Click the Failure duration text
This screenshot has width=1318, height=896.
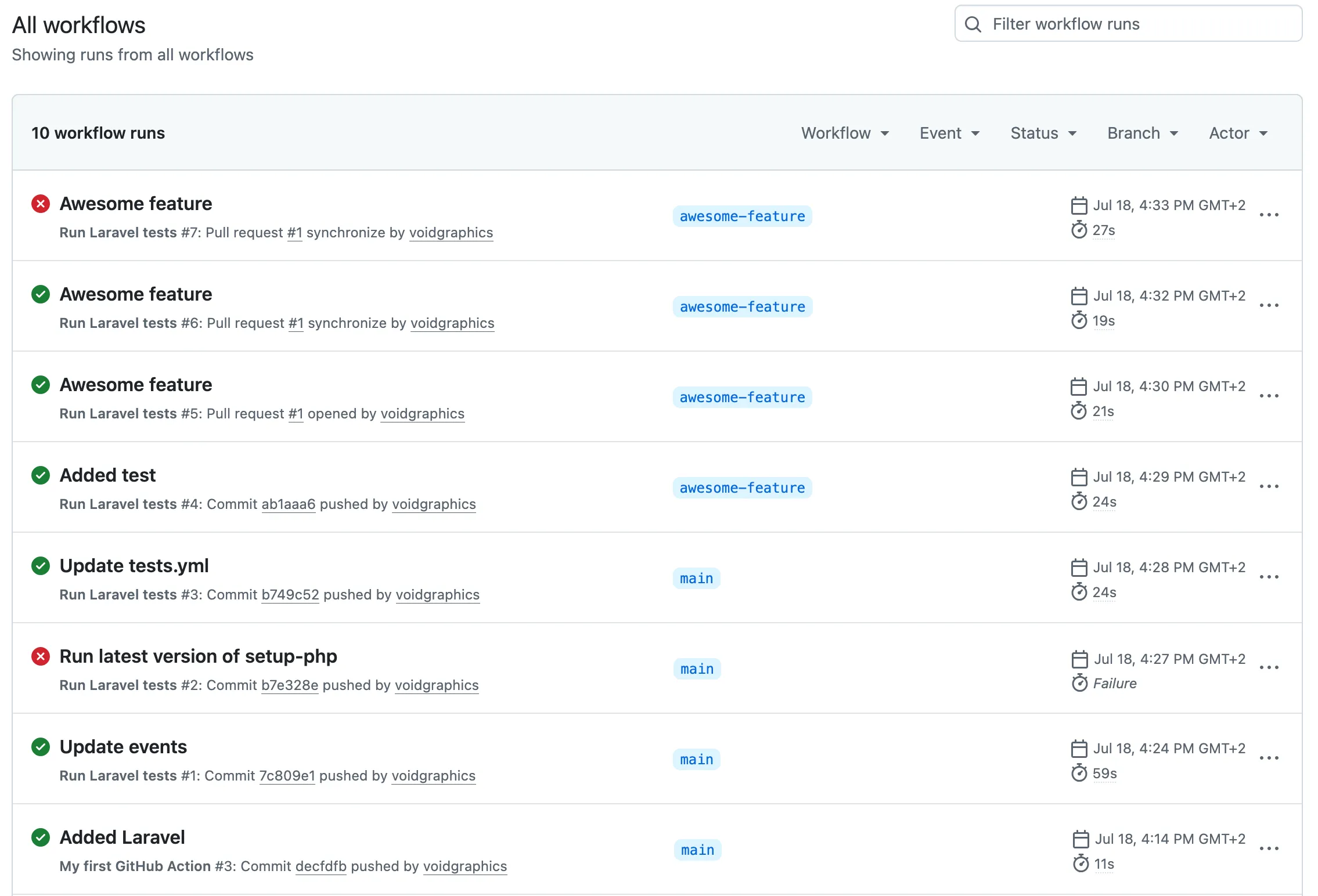pos(1115,684)
